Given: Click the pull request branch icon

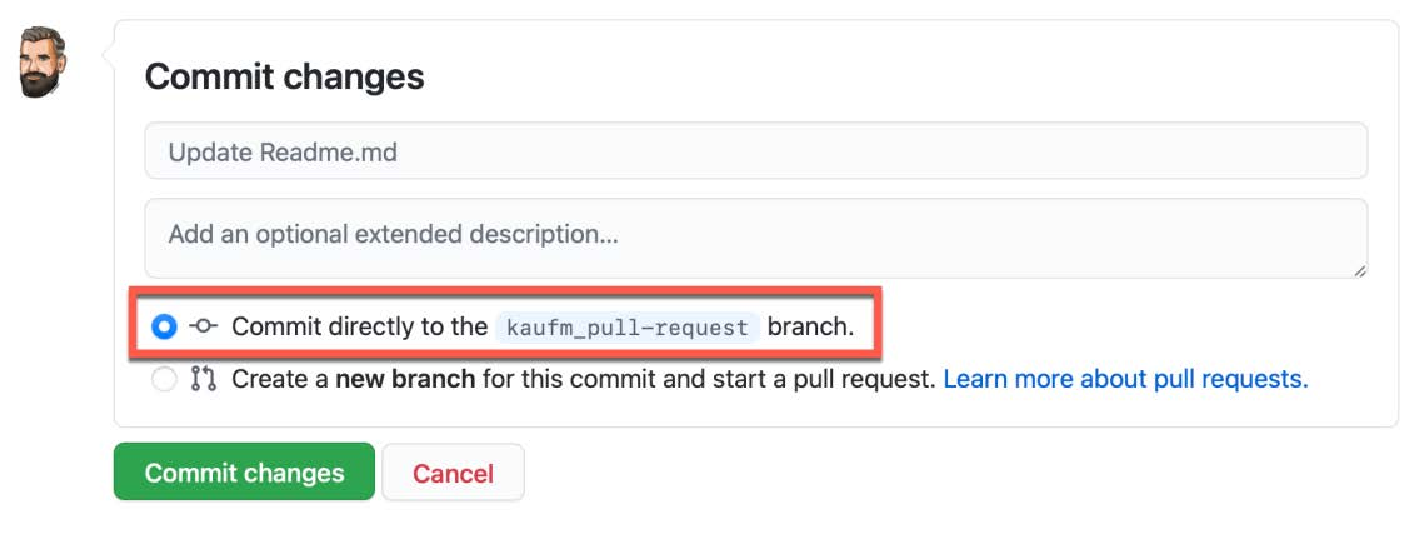Looking at the screenshot, I should click(x=203, y=379).
